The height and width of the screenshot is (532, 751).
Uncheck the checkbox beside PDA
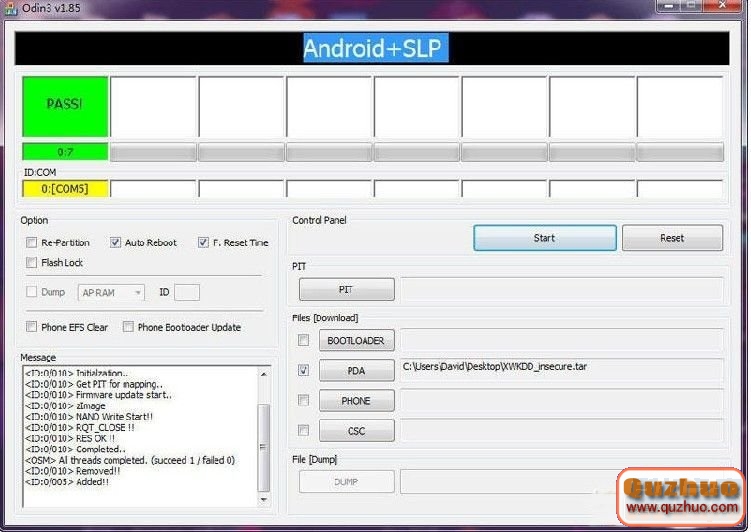click(x=303, y=370)
